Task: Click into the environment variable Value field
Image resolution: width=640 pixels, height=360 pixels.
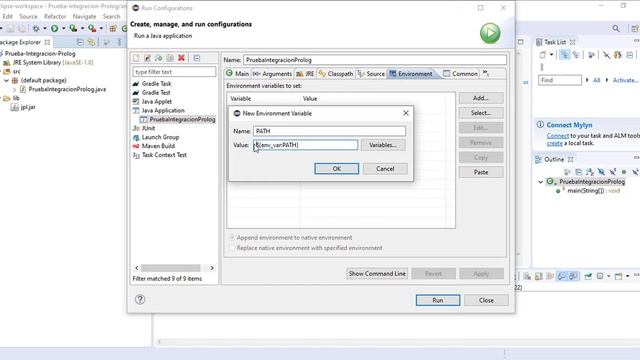Action: coord(306,145)
